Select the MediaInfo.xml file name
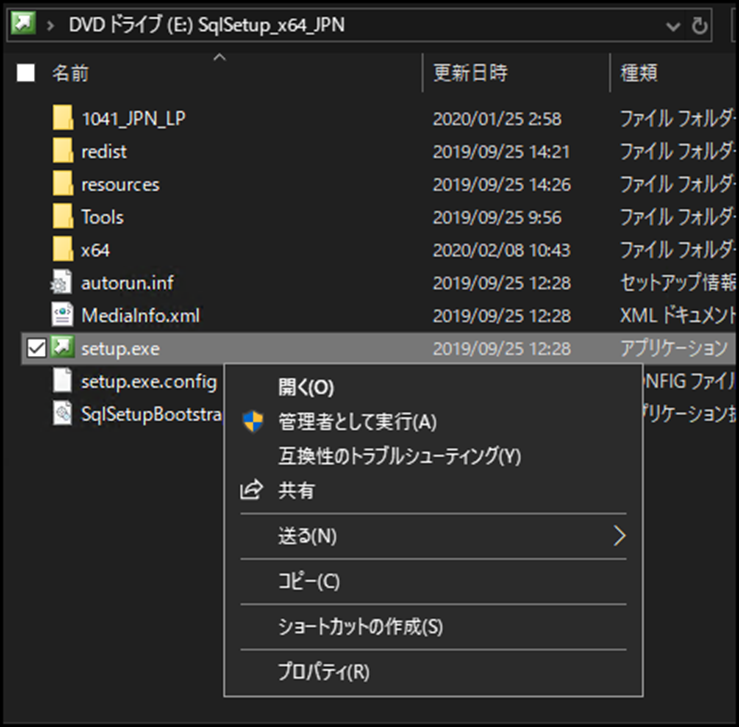The width and height of the screenshot is (739, 727). click(140, 316)
